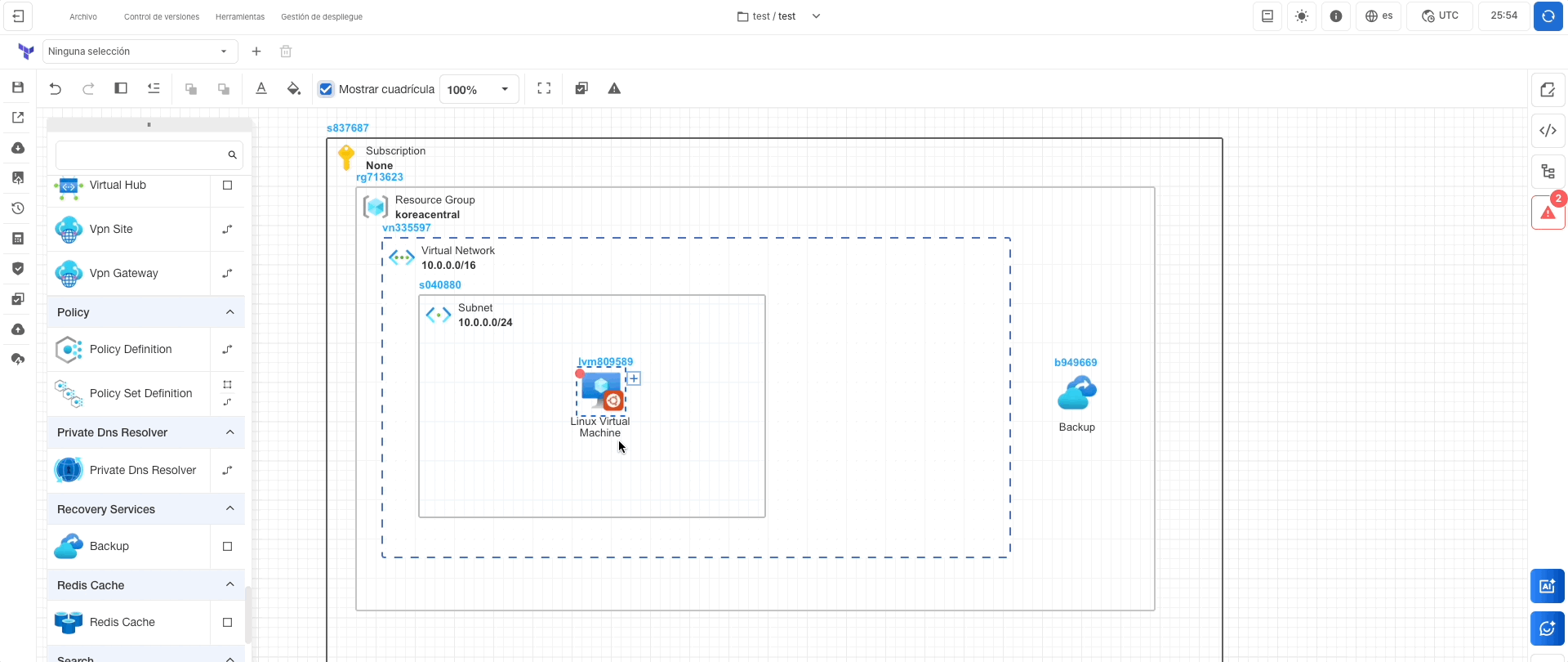Click the es language button

point(1379,16)
